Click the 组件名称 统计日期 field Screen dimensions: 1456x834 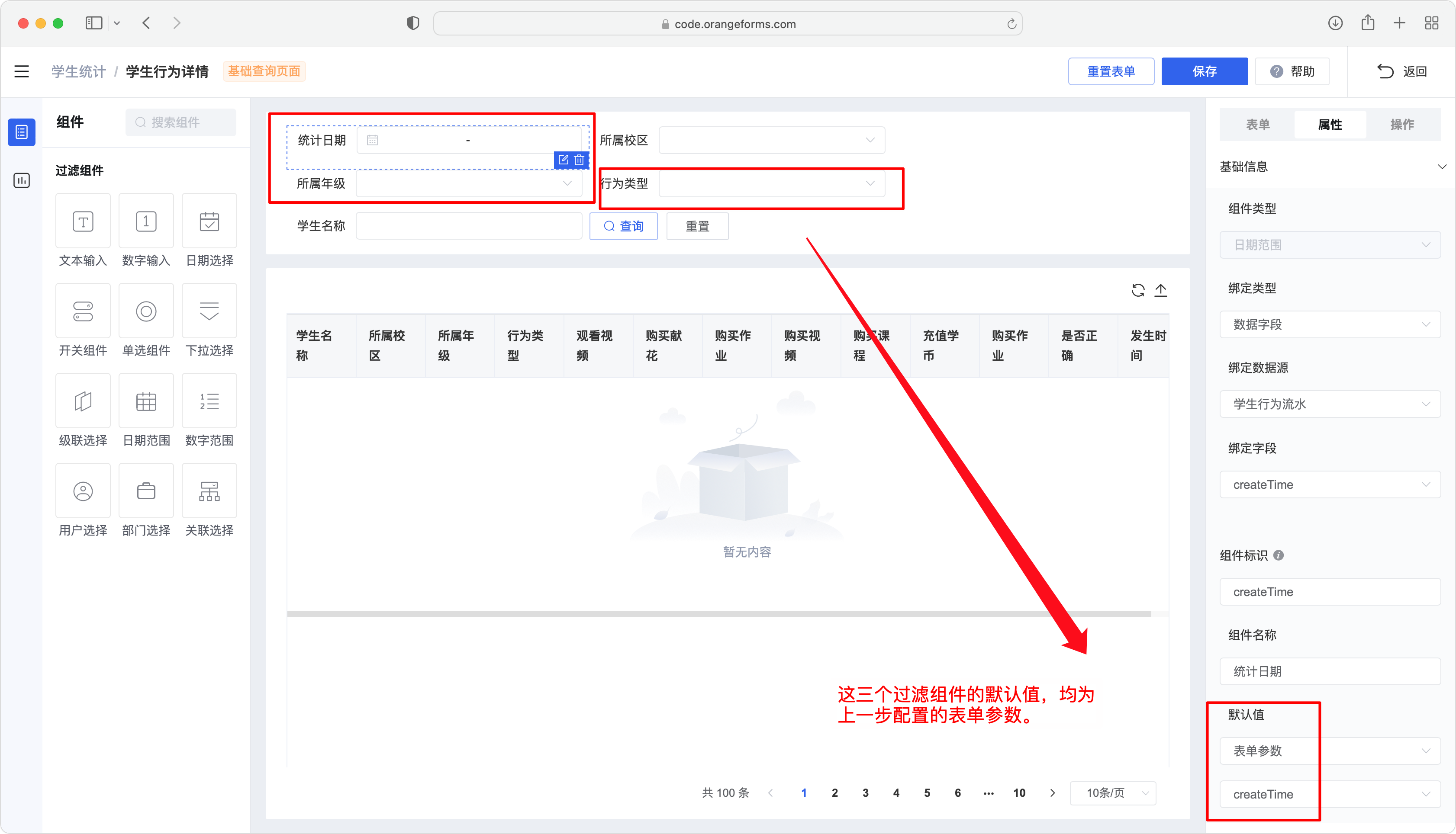click(x=1329, y=671)
